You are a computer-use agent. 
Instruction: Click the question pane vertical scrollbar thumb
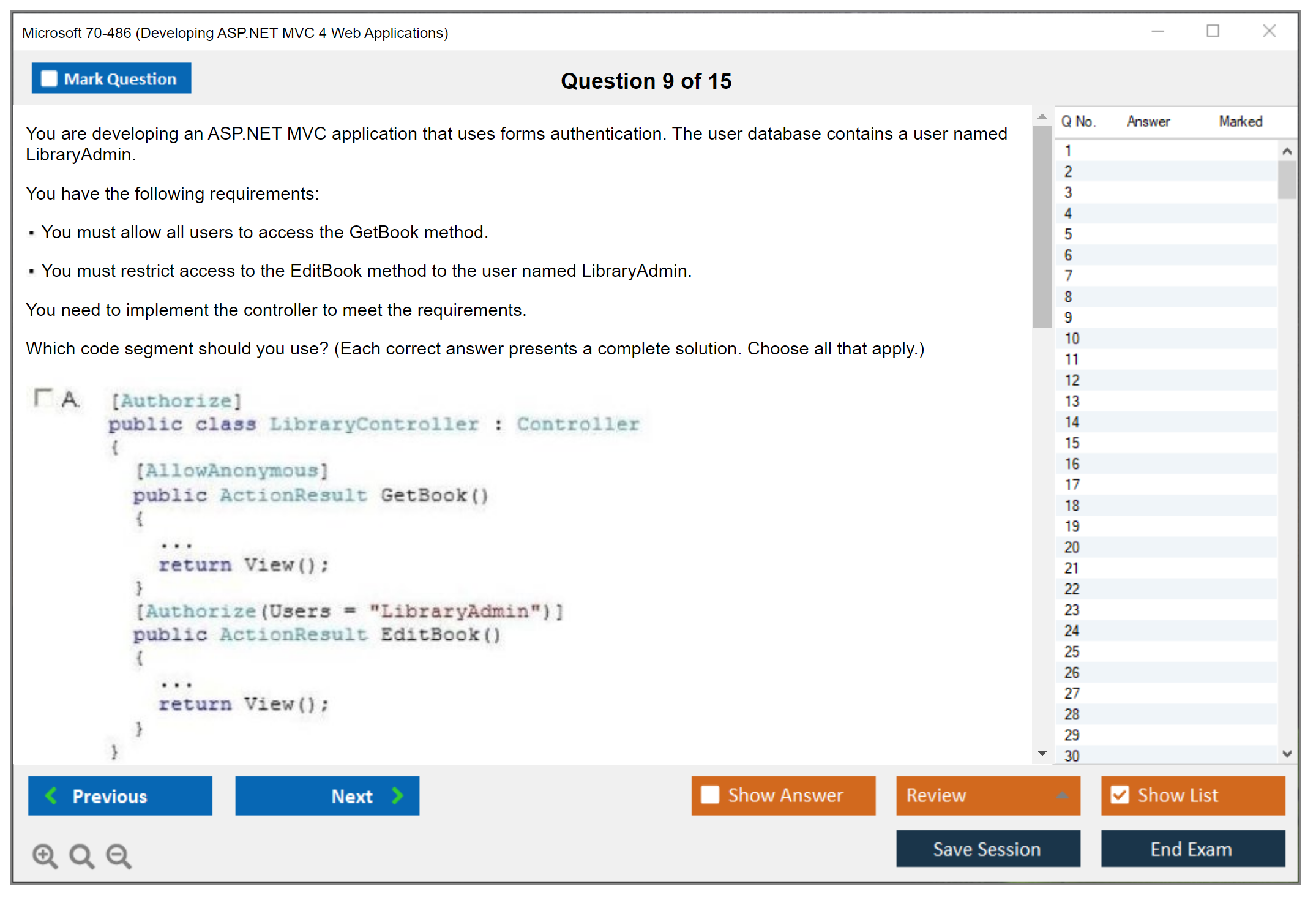(1042, 227)
